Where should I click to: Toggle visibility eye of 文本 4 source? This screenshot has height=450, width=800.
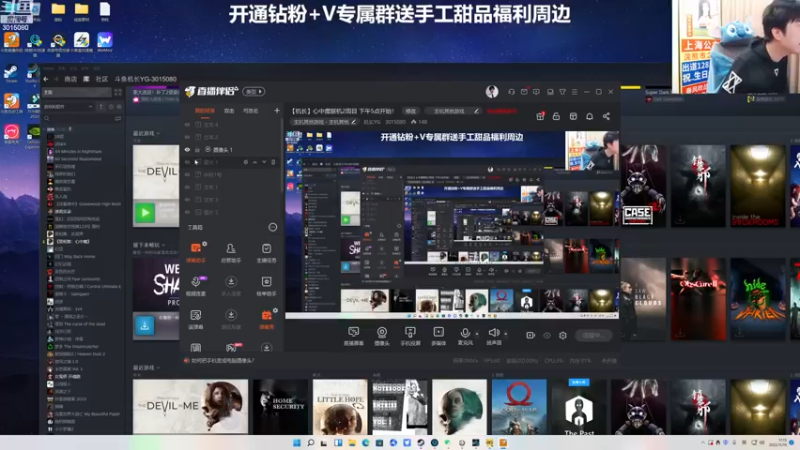[x=187, y=124]
